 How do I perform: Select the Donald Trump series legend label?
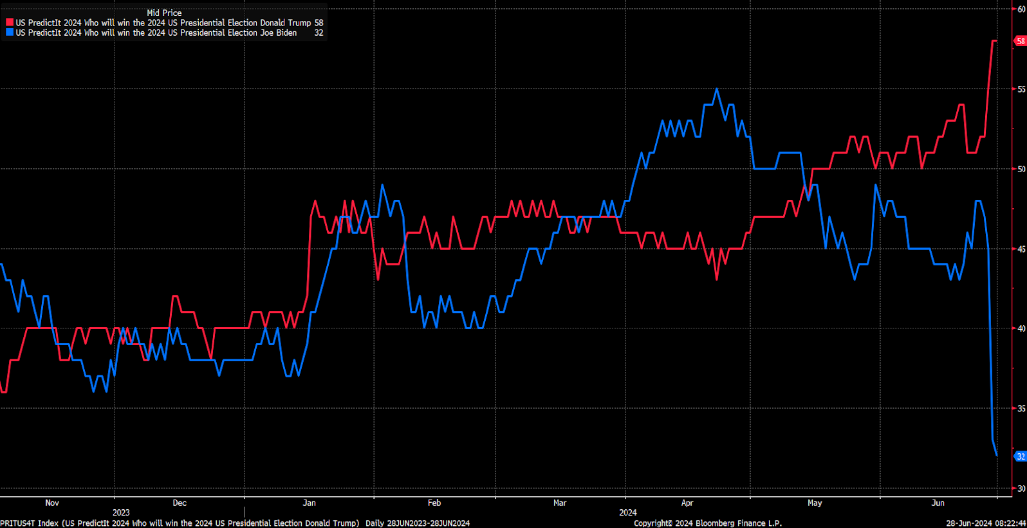click(x=161, y=22)
